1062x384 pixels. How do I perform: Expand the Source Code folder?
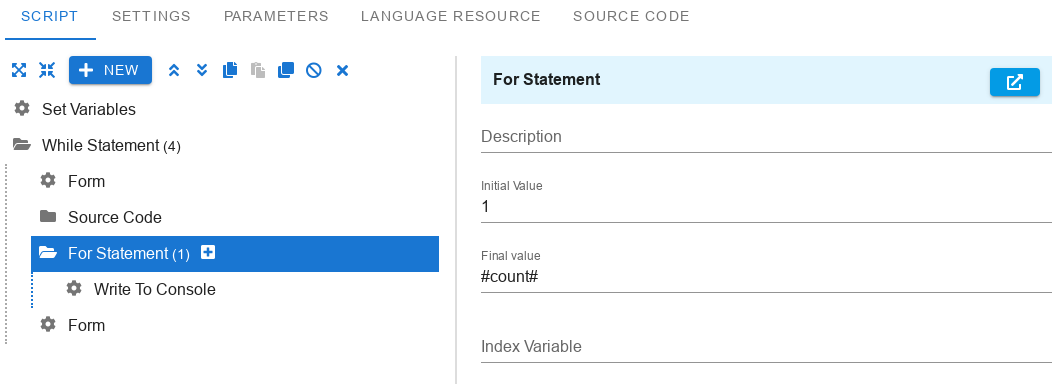click(47, 217)
